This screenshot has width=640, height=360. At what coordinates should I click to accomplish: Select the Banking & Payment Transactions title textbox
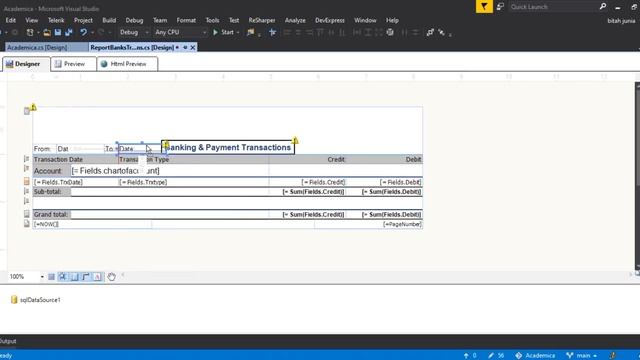[228, 147]
